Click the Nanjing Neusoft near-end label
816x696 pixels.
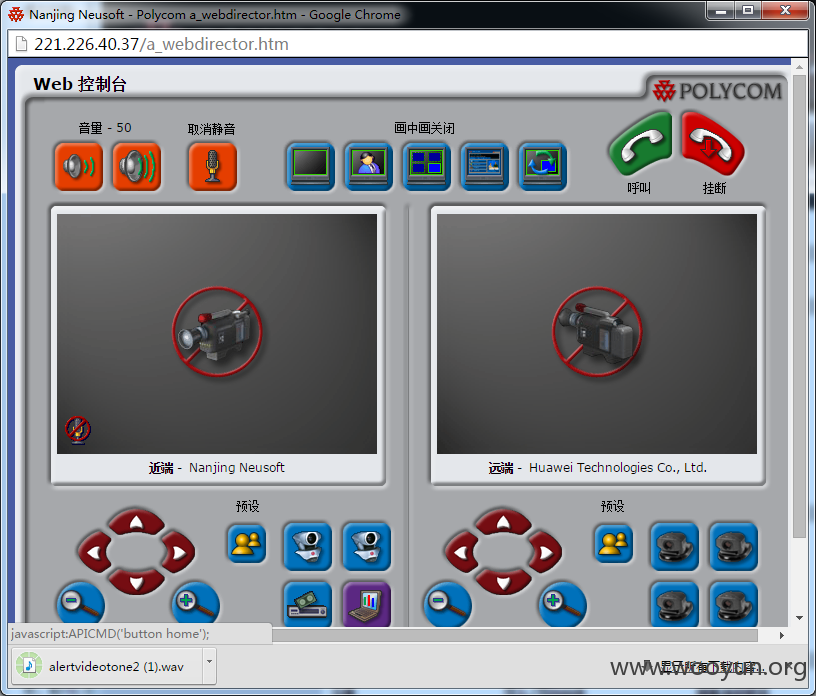(237, 467)
